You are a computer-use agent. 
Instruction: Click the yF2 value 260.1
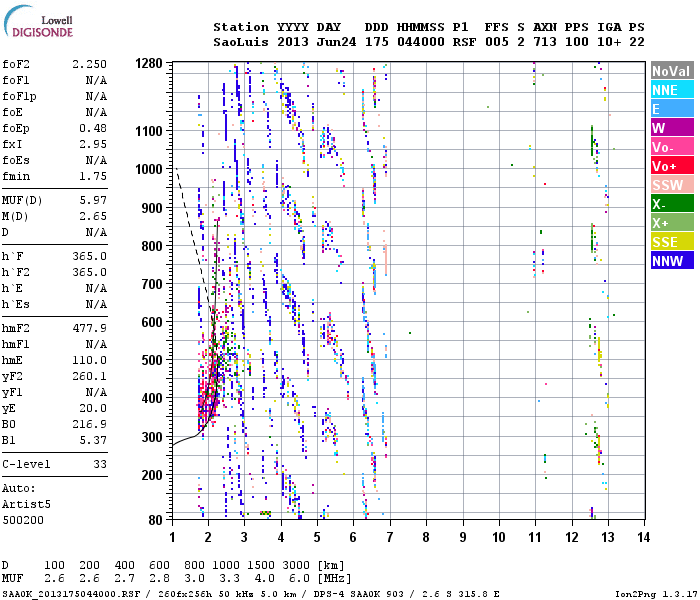pos(89,376)
